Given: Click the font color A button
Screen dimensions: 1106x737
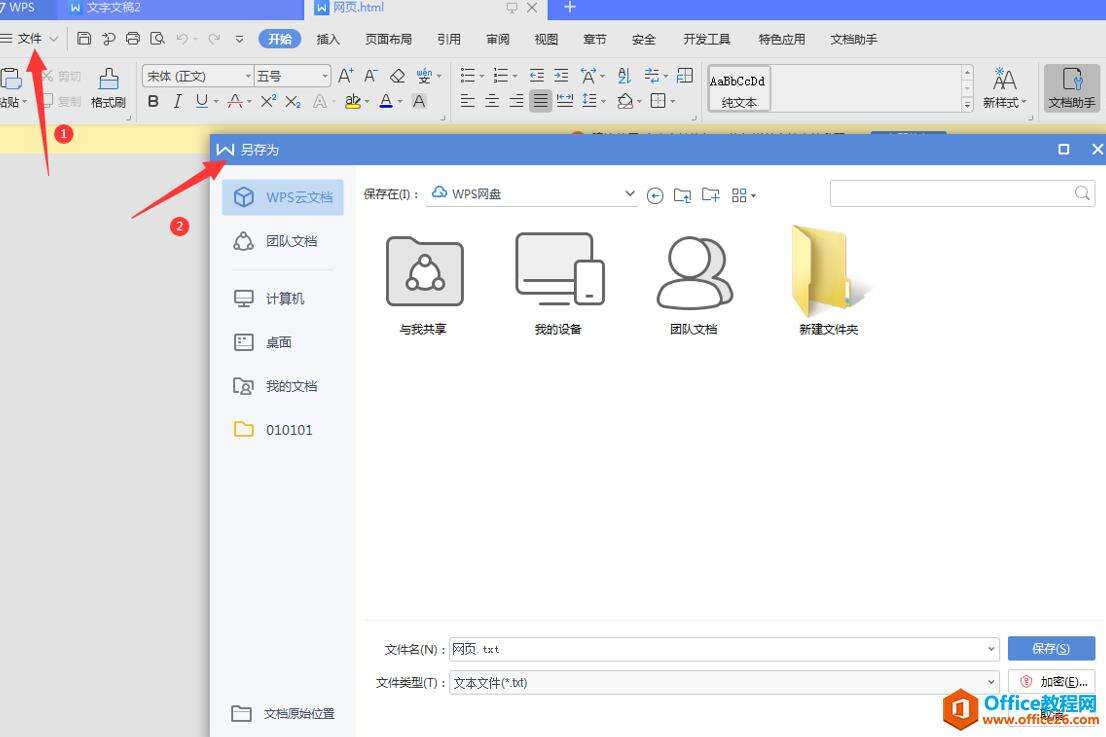Looking at the screenshot, I should pyautogui.click(x=386, y=102).
